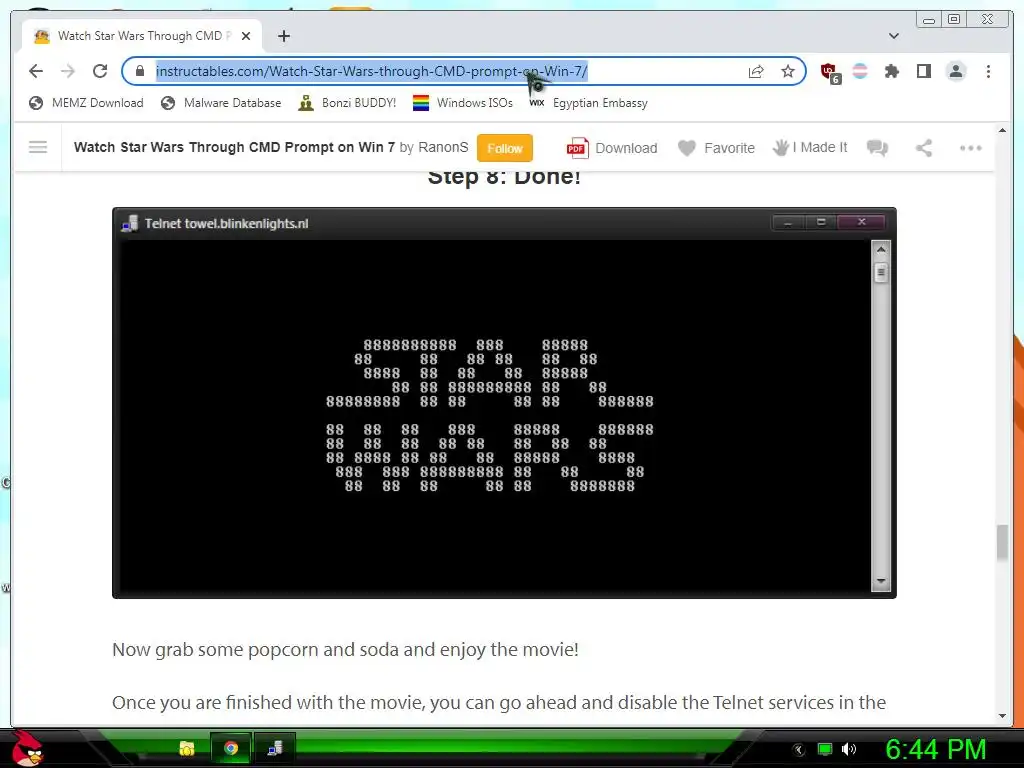Bookmark this page with the star
This screenshot has width=1024, height=768.
point(788,71)
